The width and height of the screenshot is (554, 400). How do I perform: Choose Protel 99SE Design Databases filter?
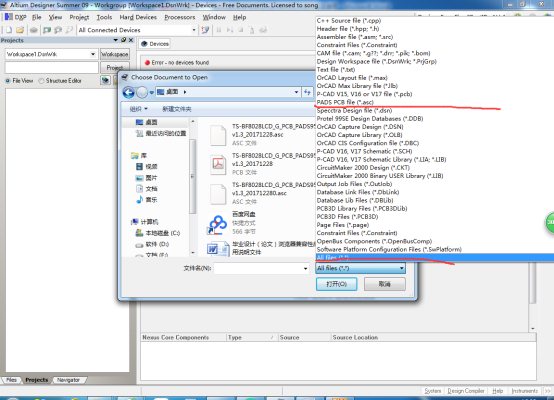click(370, 119)
